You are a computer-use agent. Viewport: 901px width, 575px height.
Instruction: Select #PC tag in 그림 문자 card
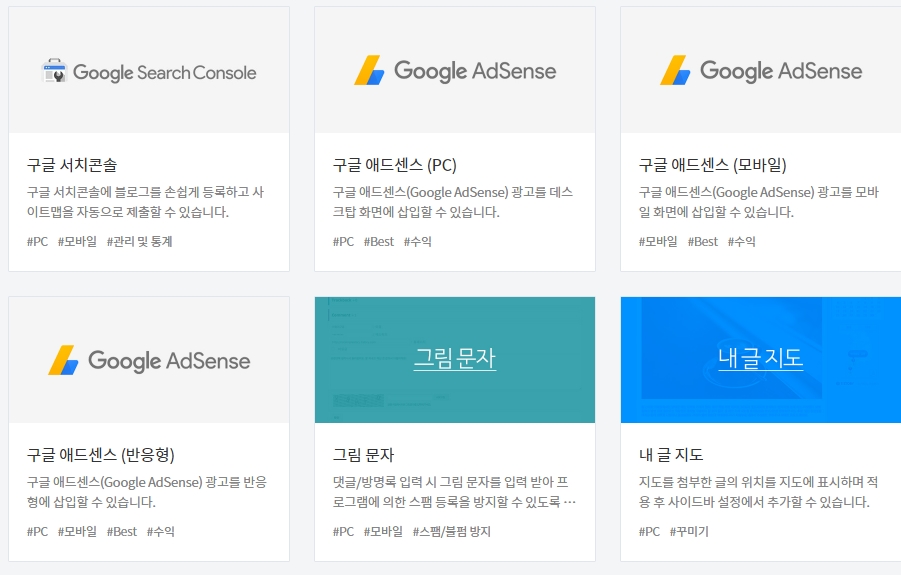[x=344, y=531]
